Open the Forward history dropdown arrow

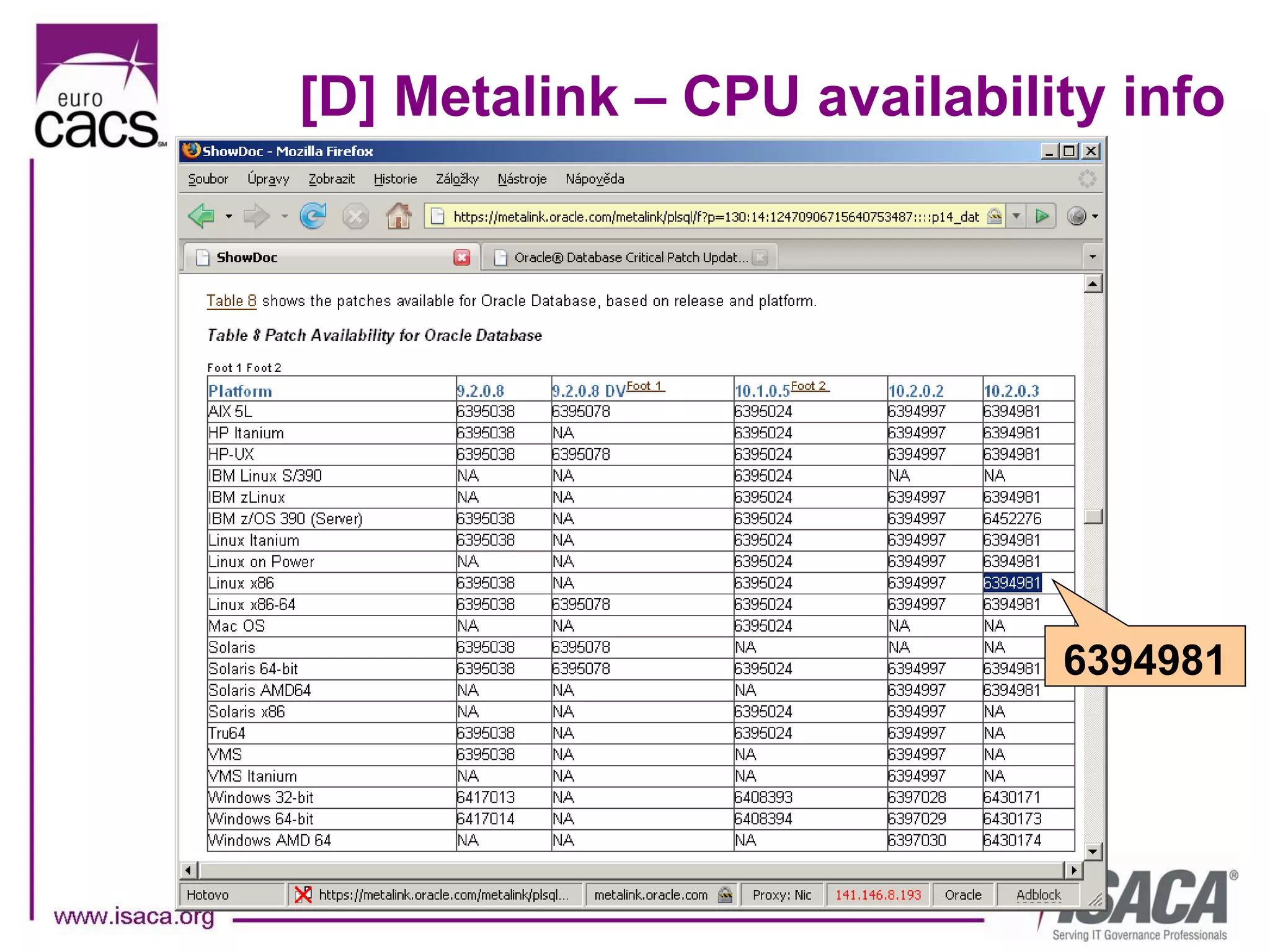(x=285, y=216)
